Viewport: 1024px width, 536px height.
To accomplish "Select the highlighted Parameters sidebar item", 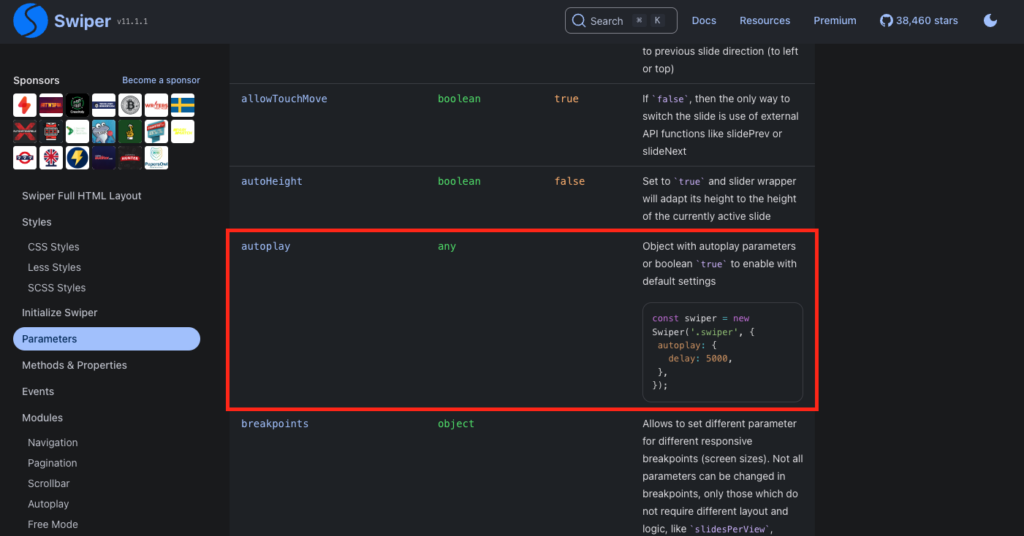I will [x=106, y=339].
